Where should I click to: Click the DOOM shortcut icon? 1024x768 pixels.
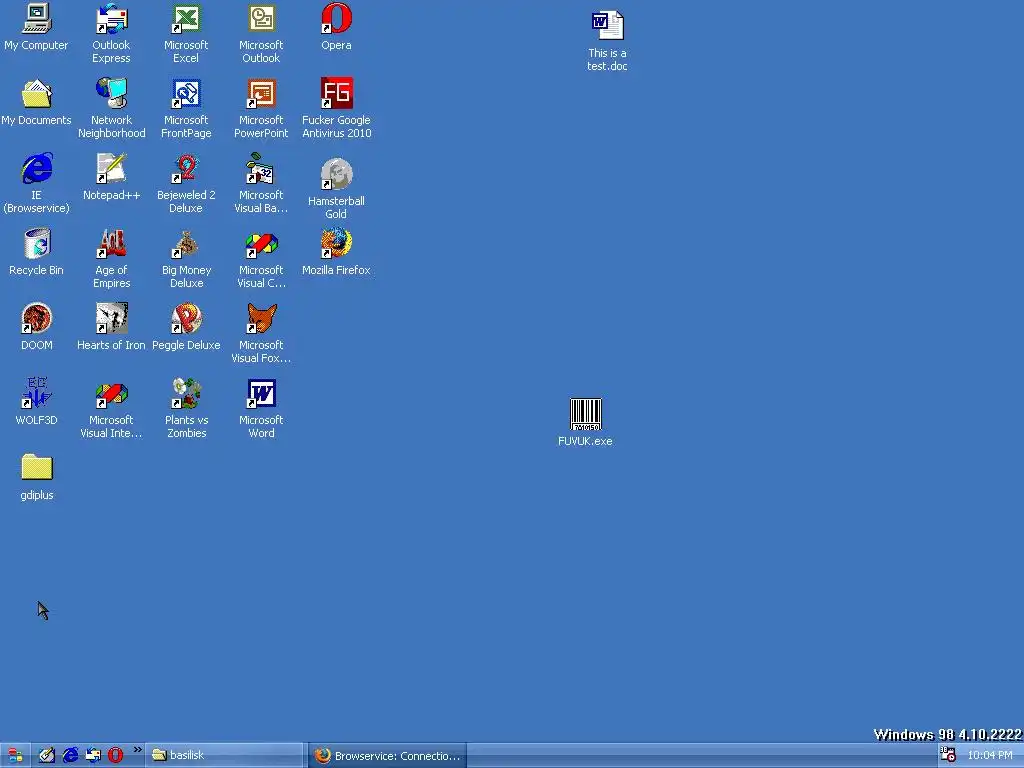click(x=37, y=319)
